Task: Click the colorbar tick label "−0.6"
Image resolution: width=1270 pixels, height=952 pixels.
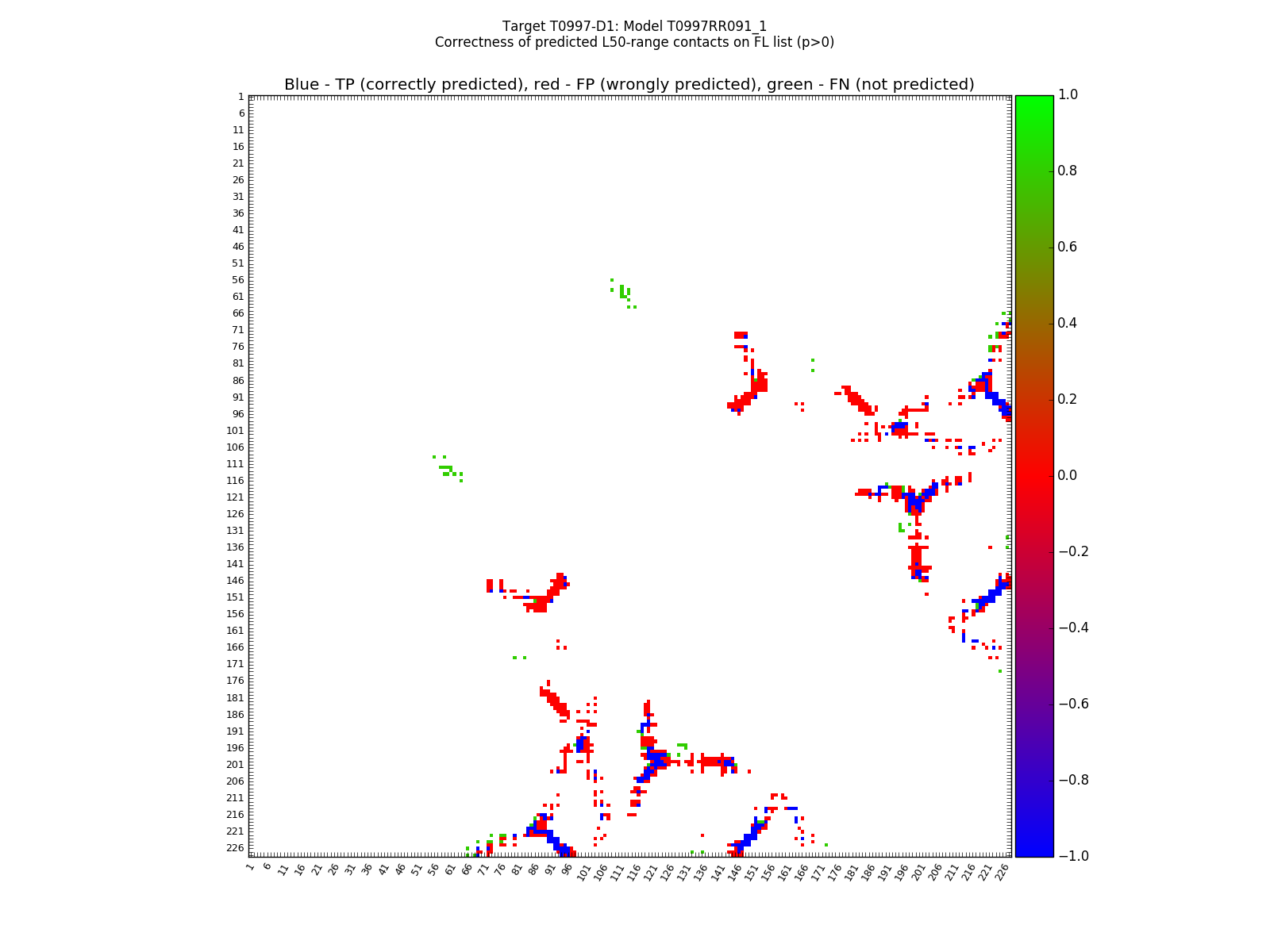Action: (1072, 704)
